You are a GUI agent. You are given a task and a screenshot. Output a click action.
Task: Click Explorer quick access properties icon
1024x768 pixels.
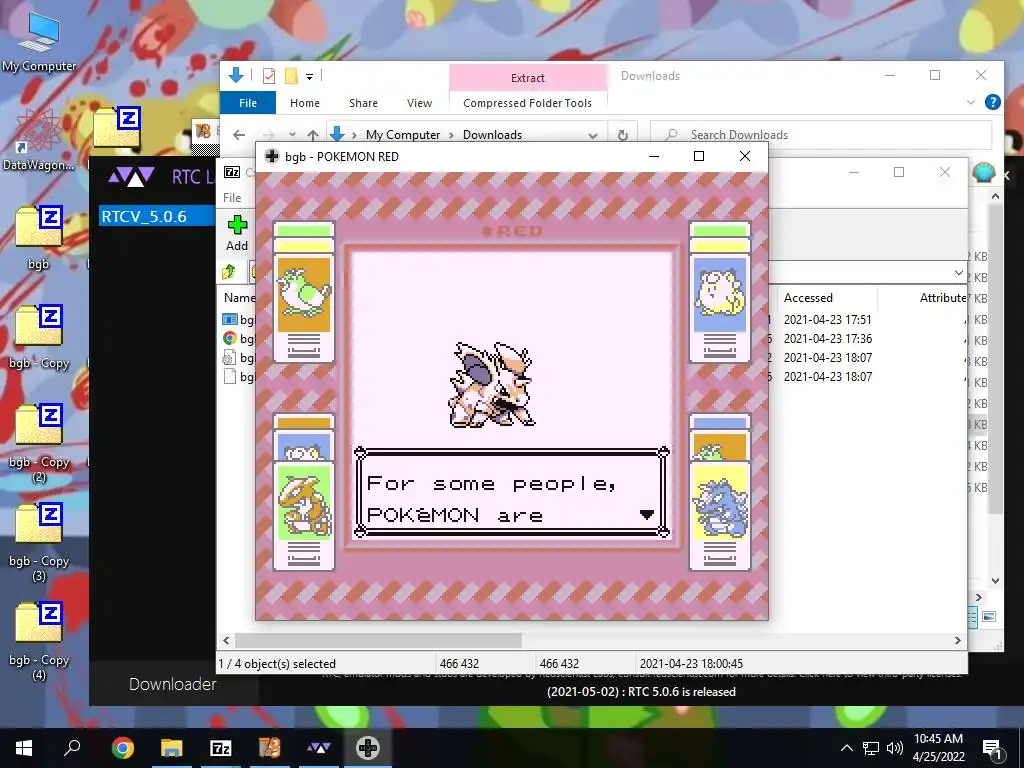click(268, 76)
